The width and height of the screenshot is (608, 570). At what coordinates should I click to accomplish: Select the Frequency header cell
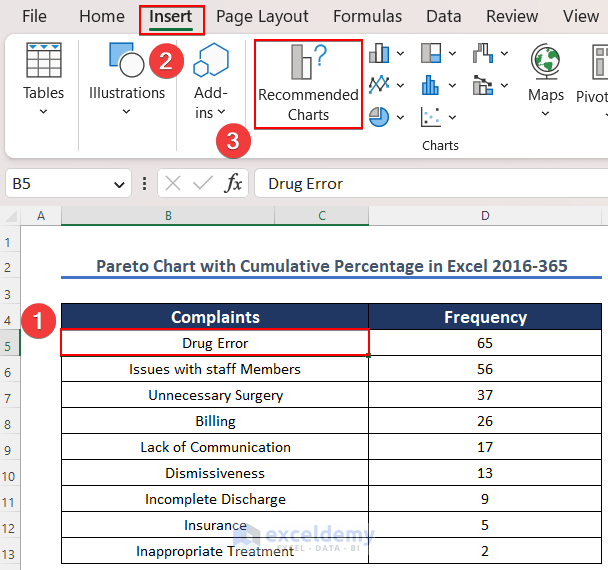[485, 317]
